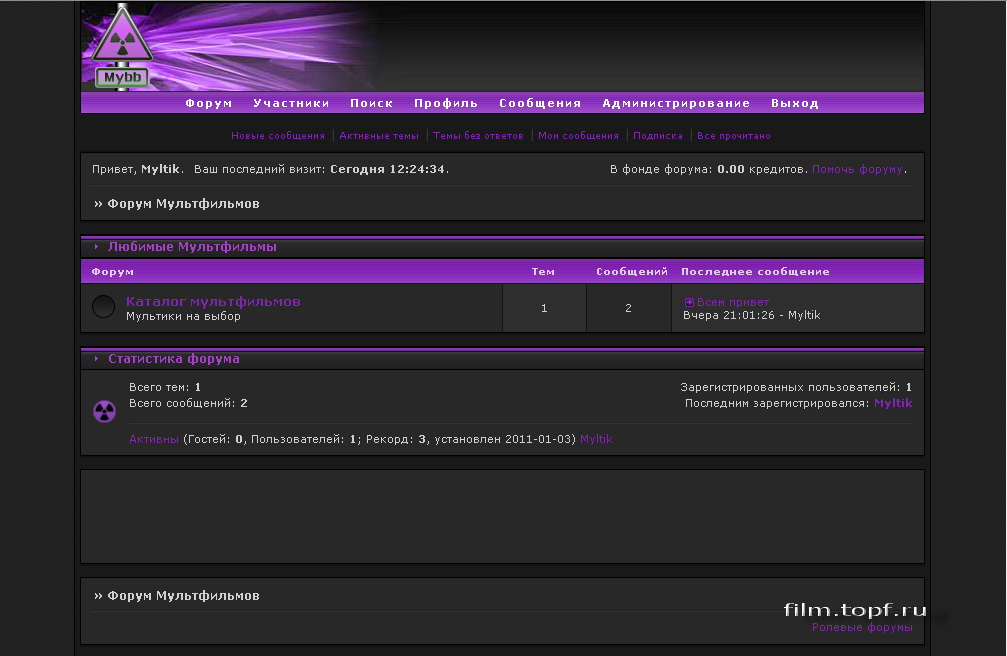The image size is (1007, 656).
Task: Click the radiation icon in forum statistics section
Action: tap(104, 411)
